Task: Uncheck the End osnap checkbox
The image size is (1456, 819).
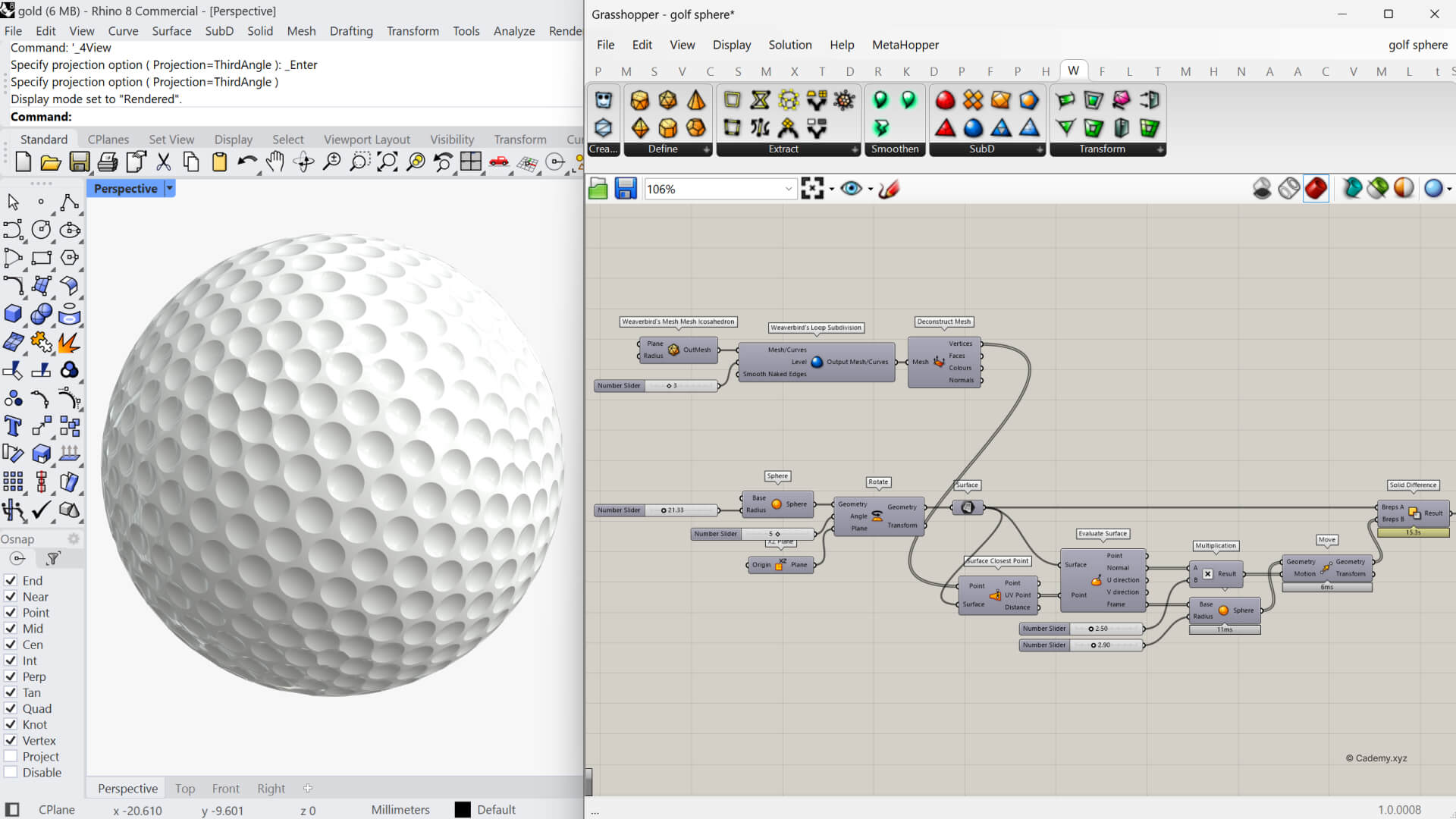Action: coord(11,580)
